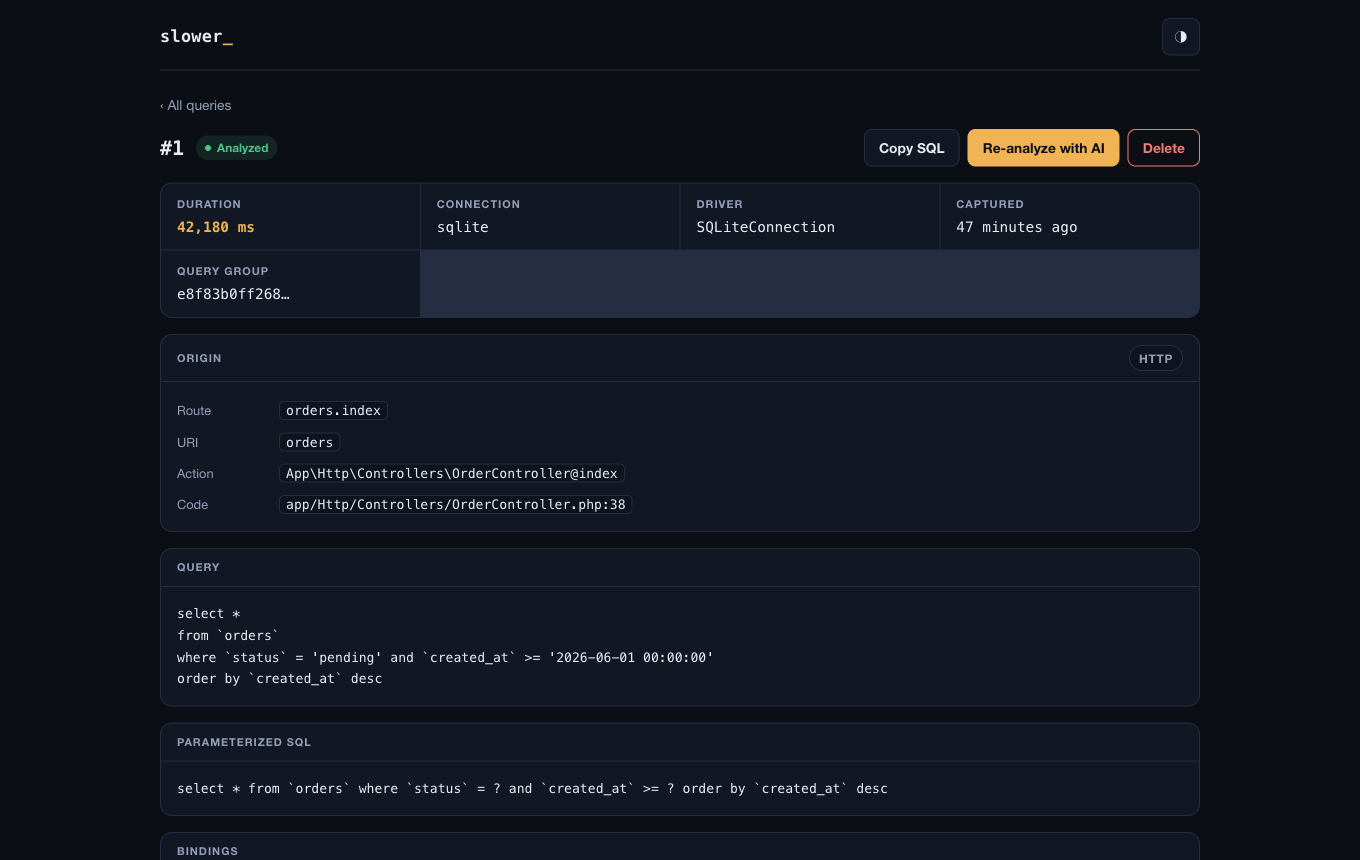Toggle the dark/light theme icon
The width and height of the screenshot is (1360, 860).
pos(1180,37)
